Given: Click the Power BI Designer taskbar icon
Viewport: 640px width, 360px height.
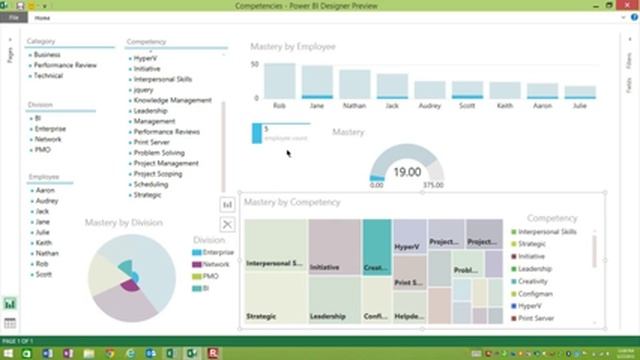Looking at the screenshot, I should pyautogui.click(x=192, y=353).
